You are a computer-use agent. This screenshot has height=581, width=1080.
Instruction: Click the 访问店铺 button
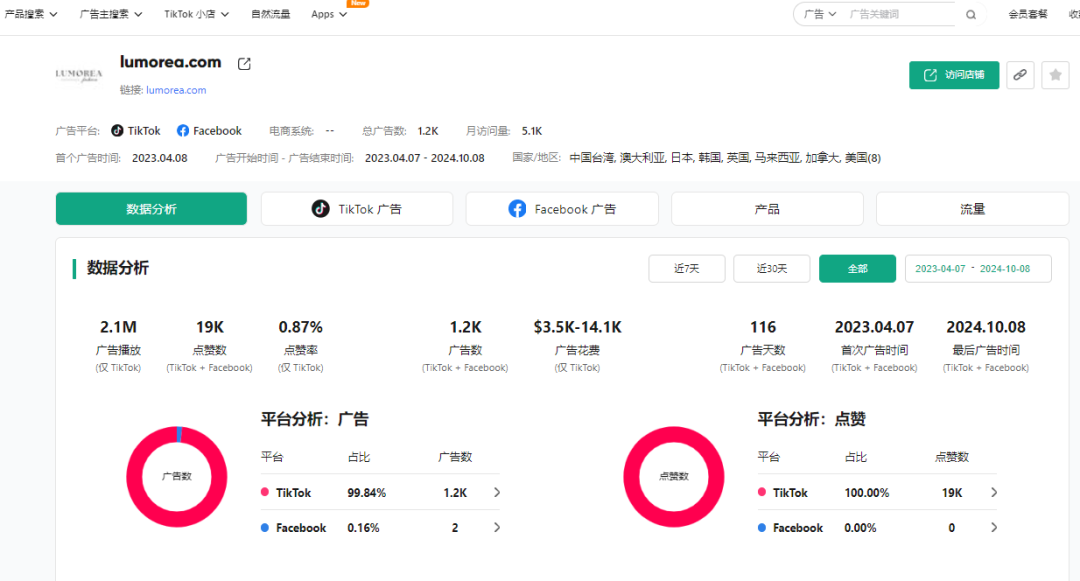(954, 75)
